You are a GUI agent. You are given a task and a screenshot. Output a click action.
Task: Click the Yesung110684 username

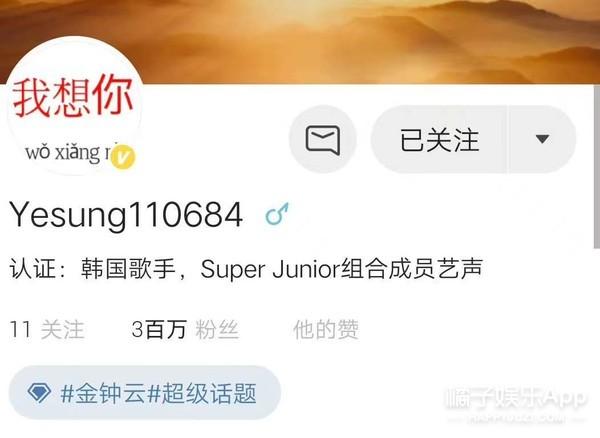(126, 215)
